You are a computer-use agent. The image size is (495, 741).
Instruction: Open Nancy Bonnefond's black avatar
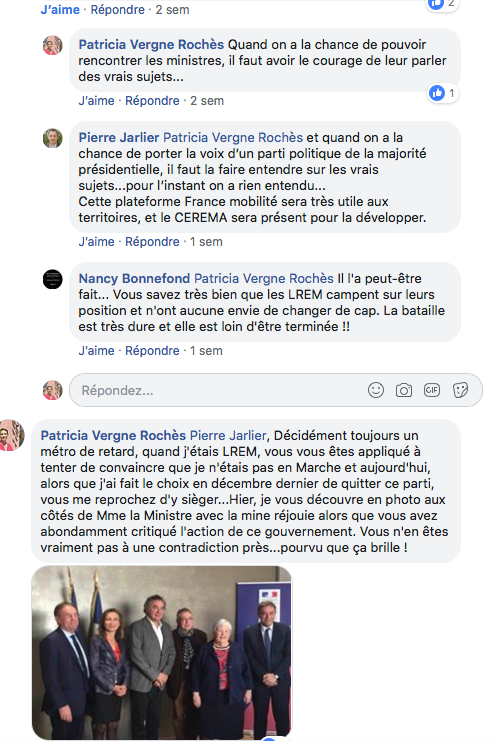click(x=52, y=279)
